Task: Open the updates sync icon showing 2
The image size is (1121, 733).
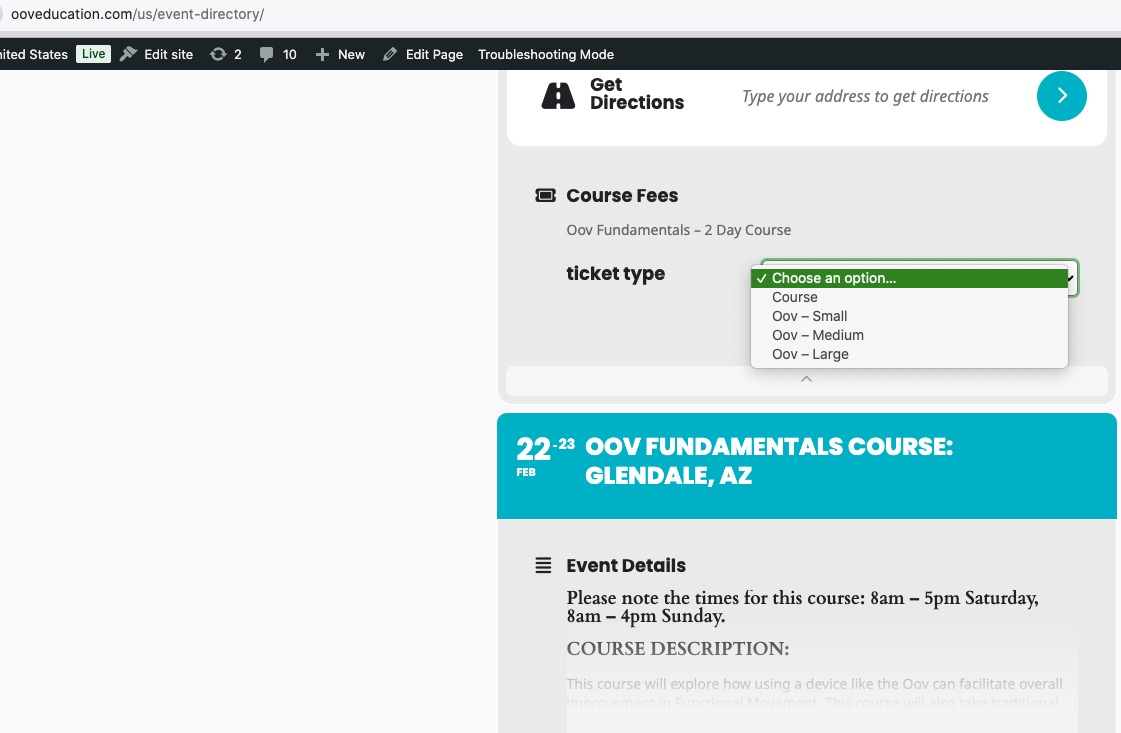Action: pos(218,54)
